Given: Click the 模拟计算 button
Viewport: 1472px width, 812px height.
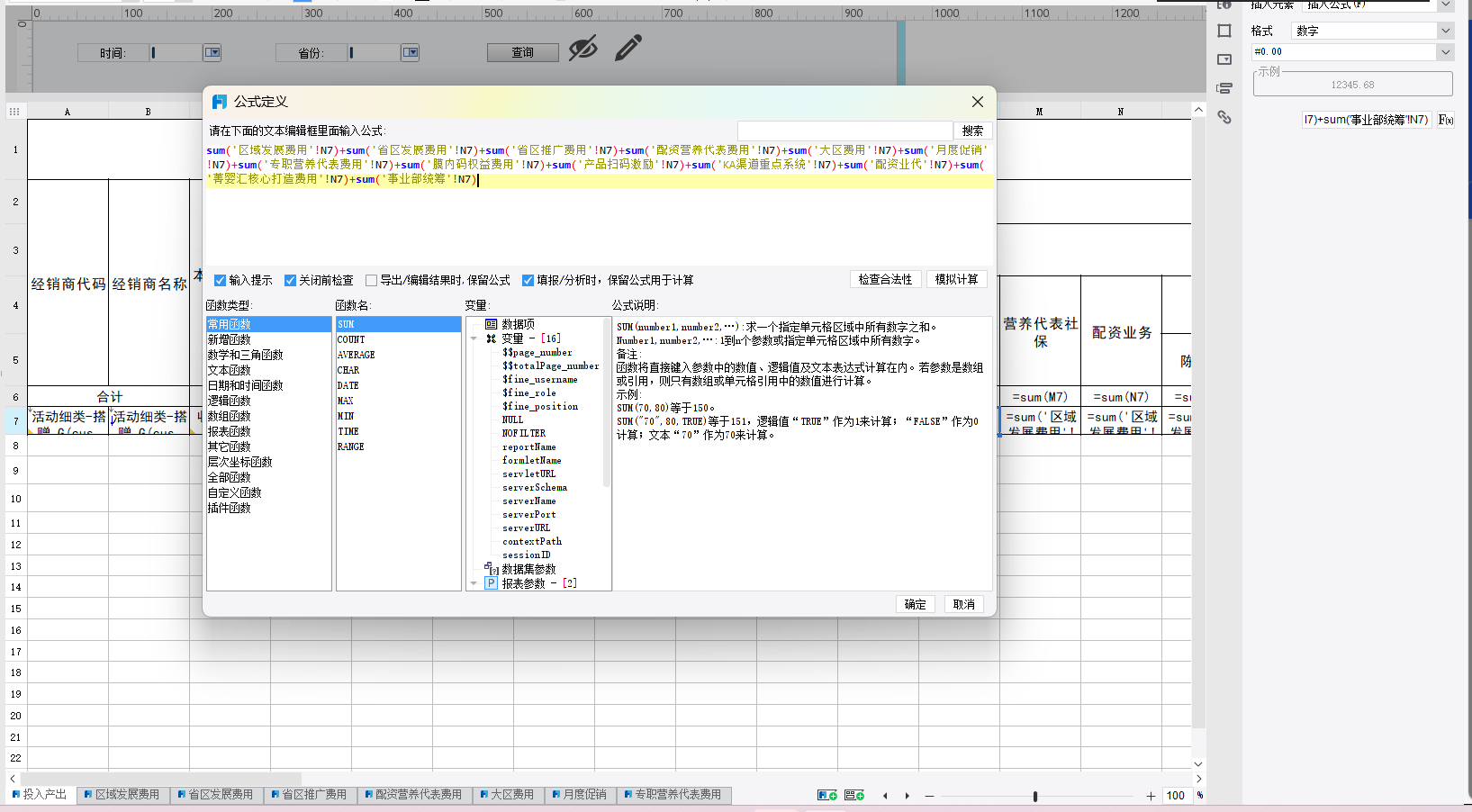Looking at the screenshot, I should (956, 279).
